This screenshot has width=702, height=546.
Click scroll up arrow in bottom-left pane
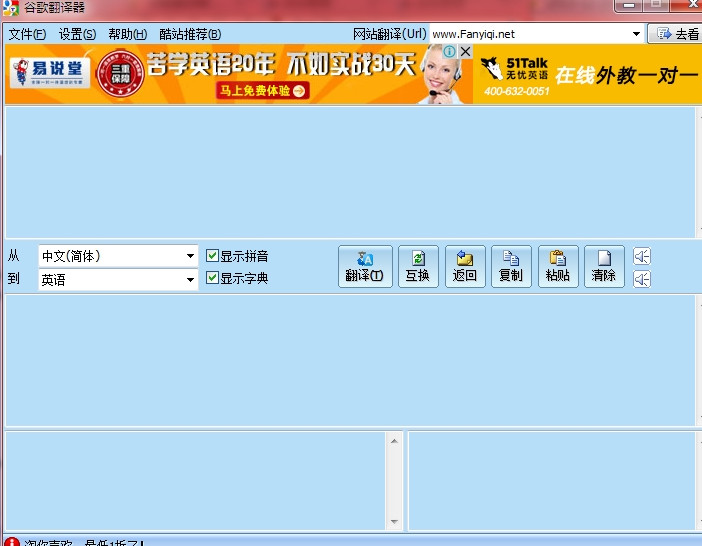pos(394,441)
